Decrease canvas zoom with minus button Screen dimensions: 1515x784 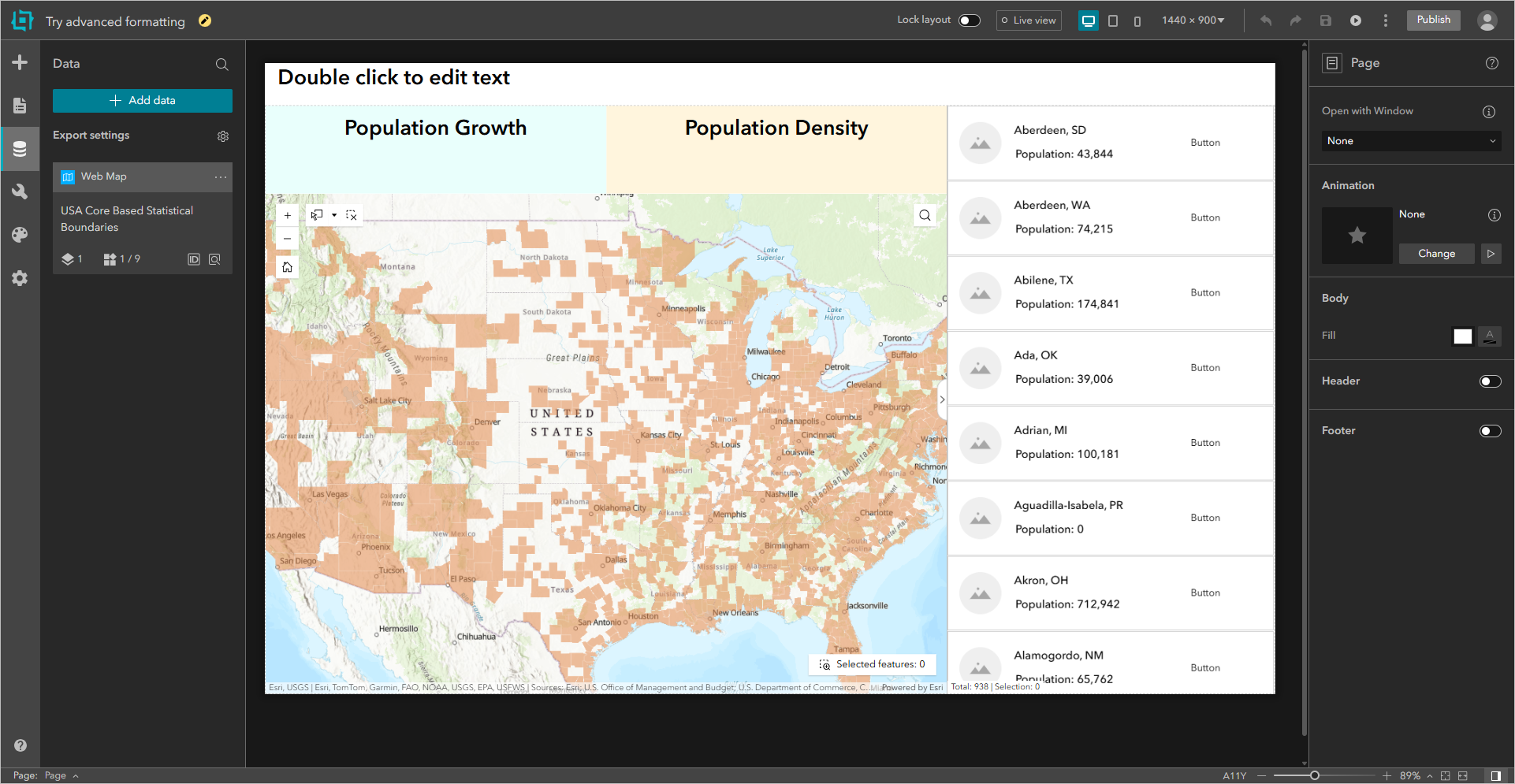[1261, 776]
